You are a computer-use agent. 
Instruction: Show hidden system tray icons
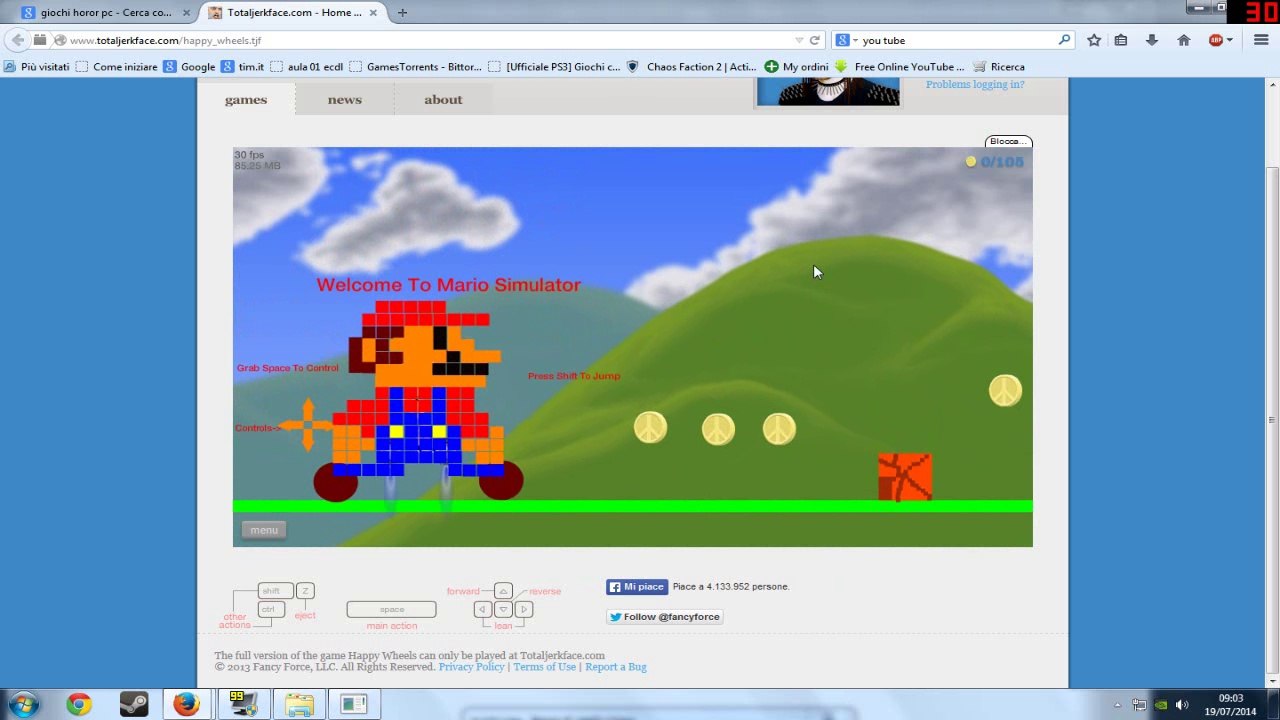tap(1117, 705)
